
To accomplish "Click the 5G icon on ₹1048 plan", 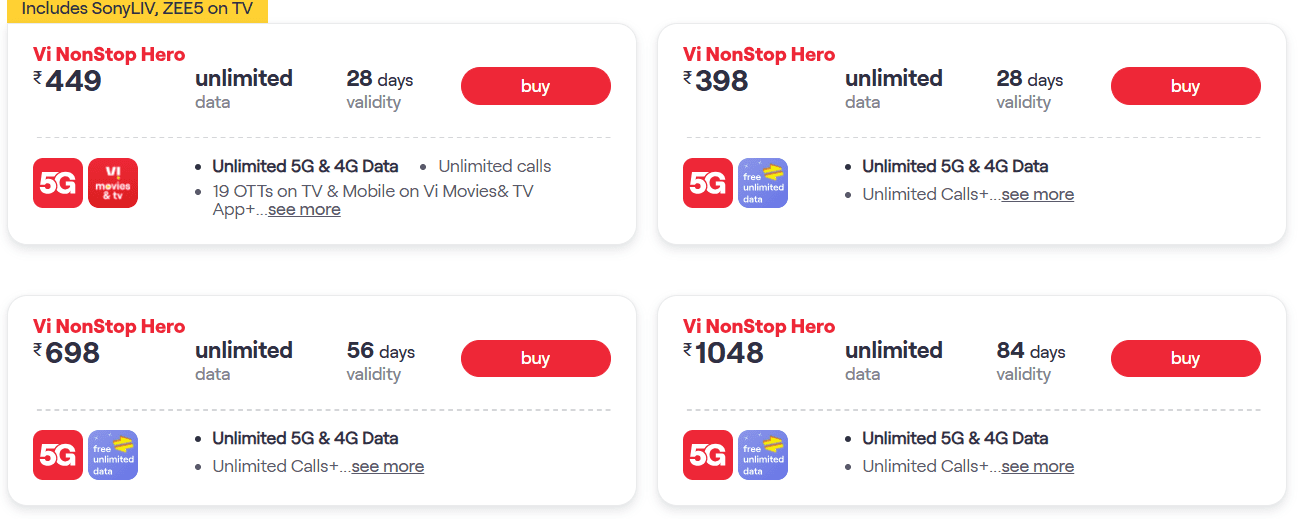I will click(708, 455).
